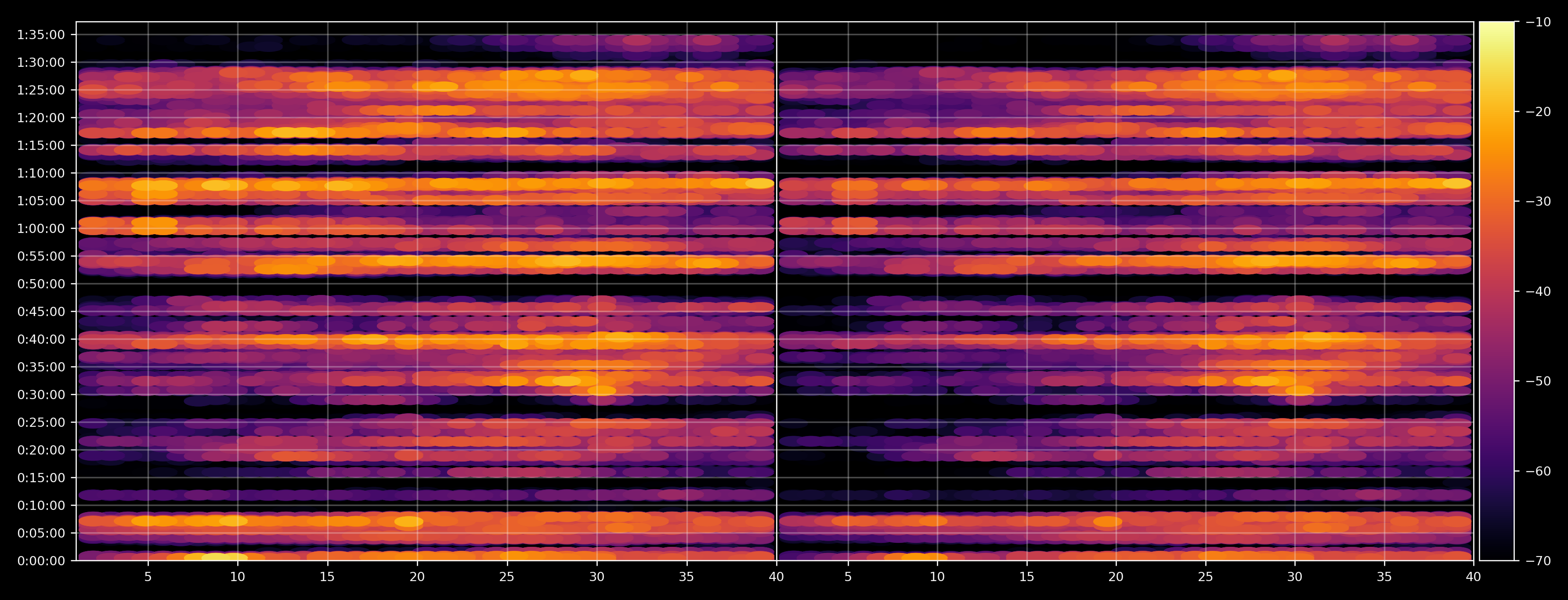1568x600 pixels.
Task: Select the 0:05:00 time axis label
Action: pos(41,534)
